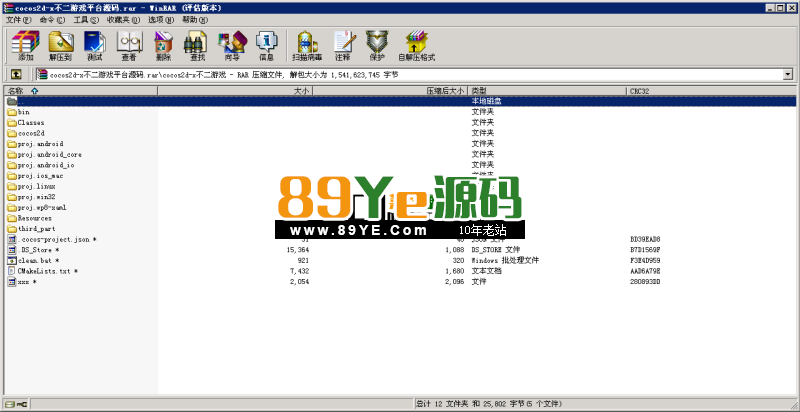Click the status bar drive icon

pyautogui.click(x=10, y=404)
